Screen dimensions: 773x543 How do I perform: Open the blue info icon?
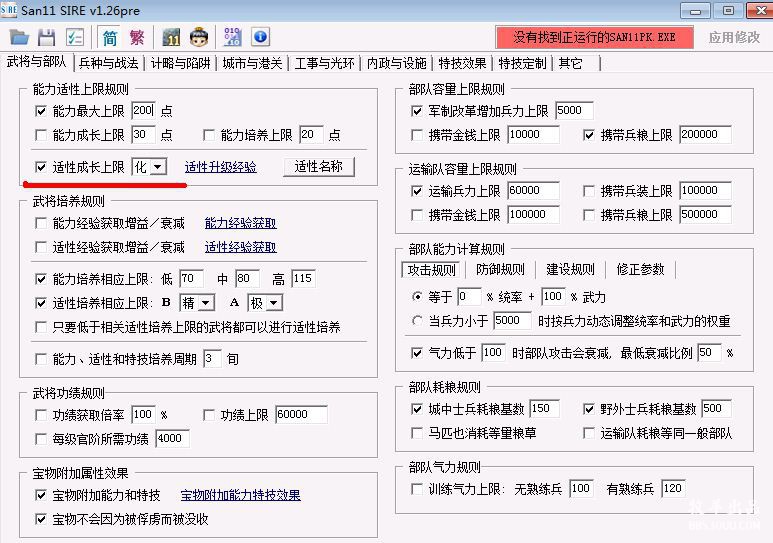tap(260, 37)
